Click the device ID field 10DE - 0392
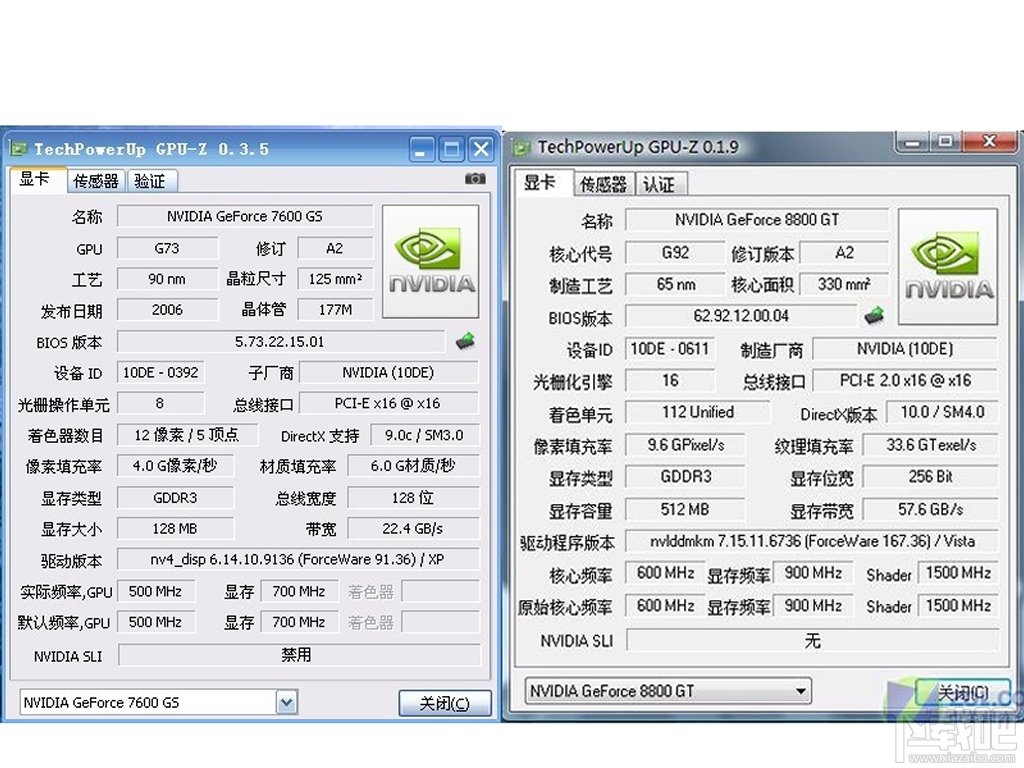The image size is (1024, 768). (x=161, y=372)
